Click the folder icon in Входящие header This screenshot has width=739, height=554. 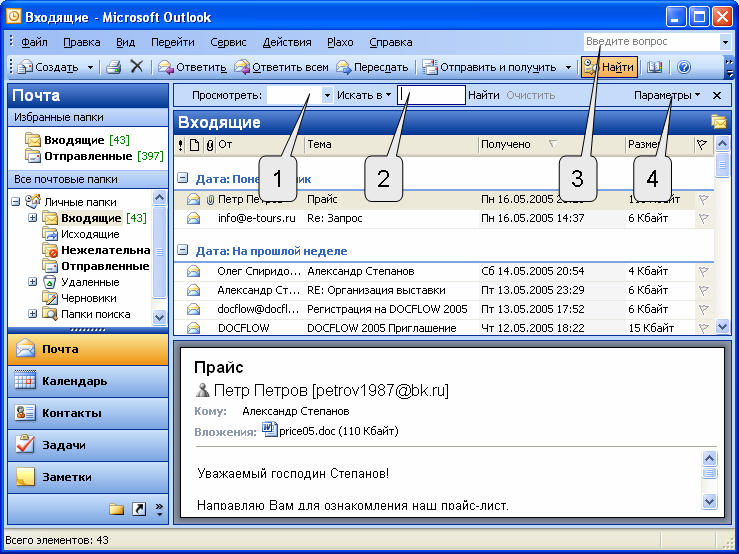tap(719, 122)
